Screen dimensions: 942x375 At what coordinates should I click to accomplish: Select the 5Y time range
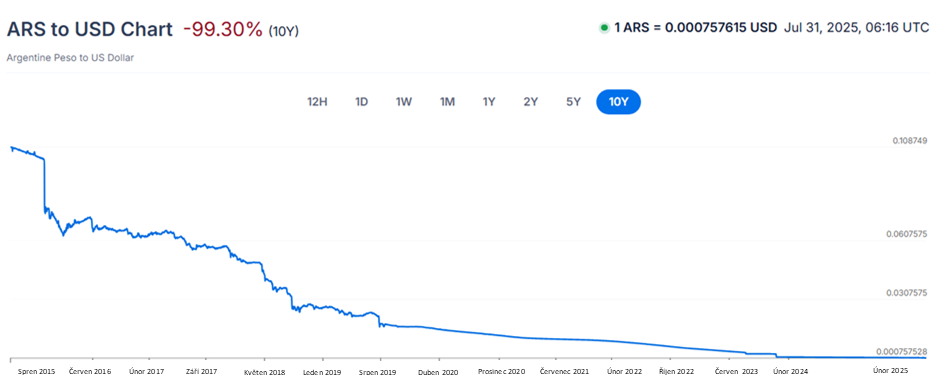573,102
